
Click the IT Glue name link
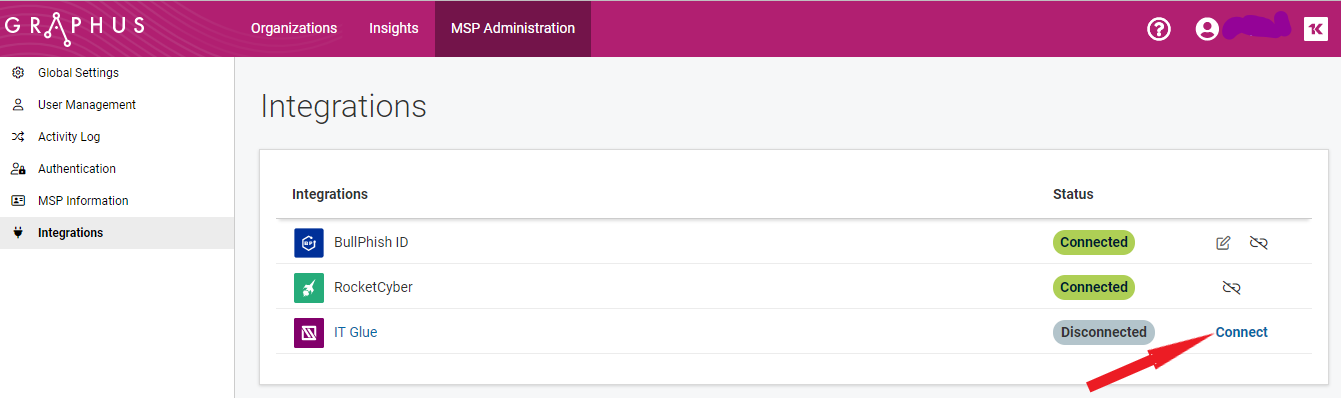(x=356, y=332)
